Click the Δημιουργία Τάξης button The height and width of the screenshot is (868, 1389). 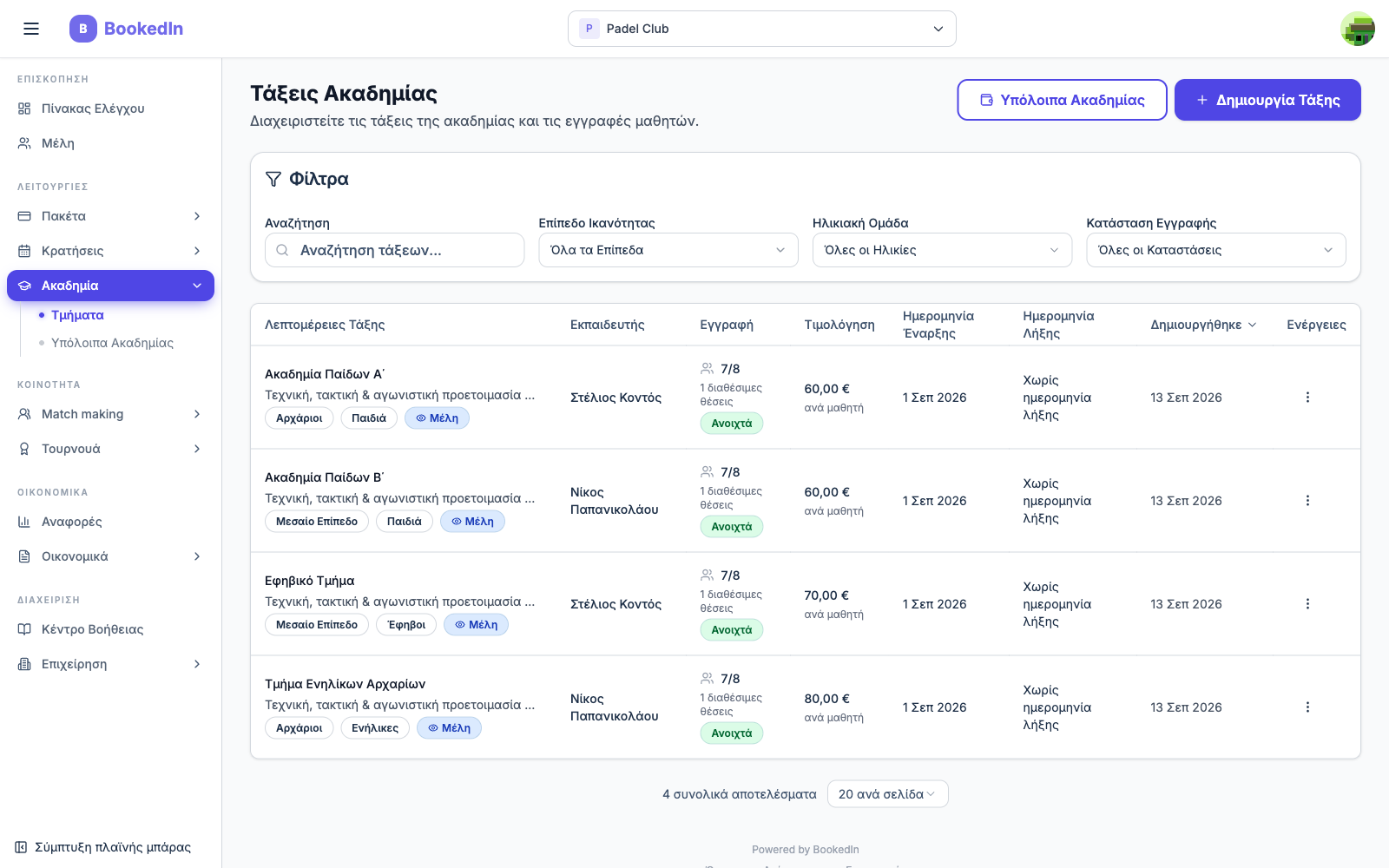pyautogui.click(x=1267, y=100)
